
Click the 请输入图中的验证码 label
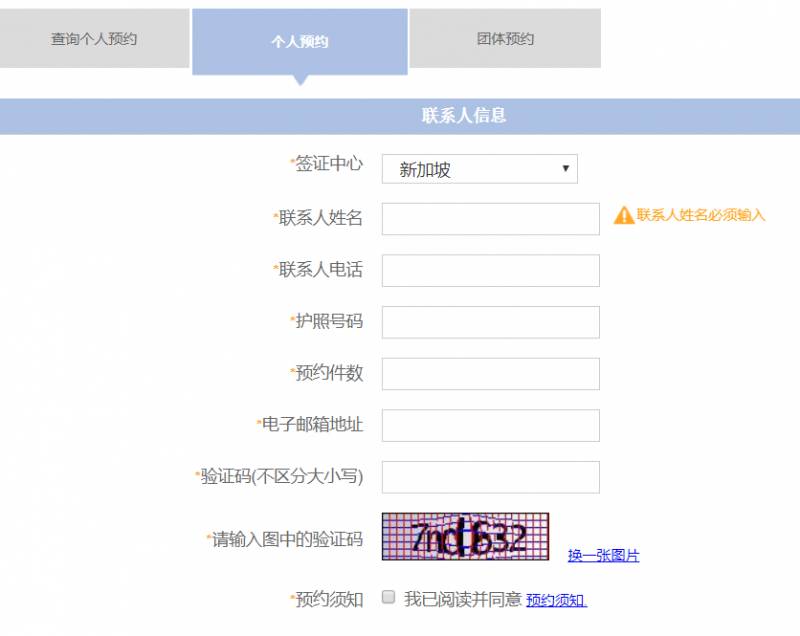286,539
